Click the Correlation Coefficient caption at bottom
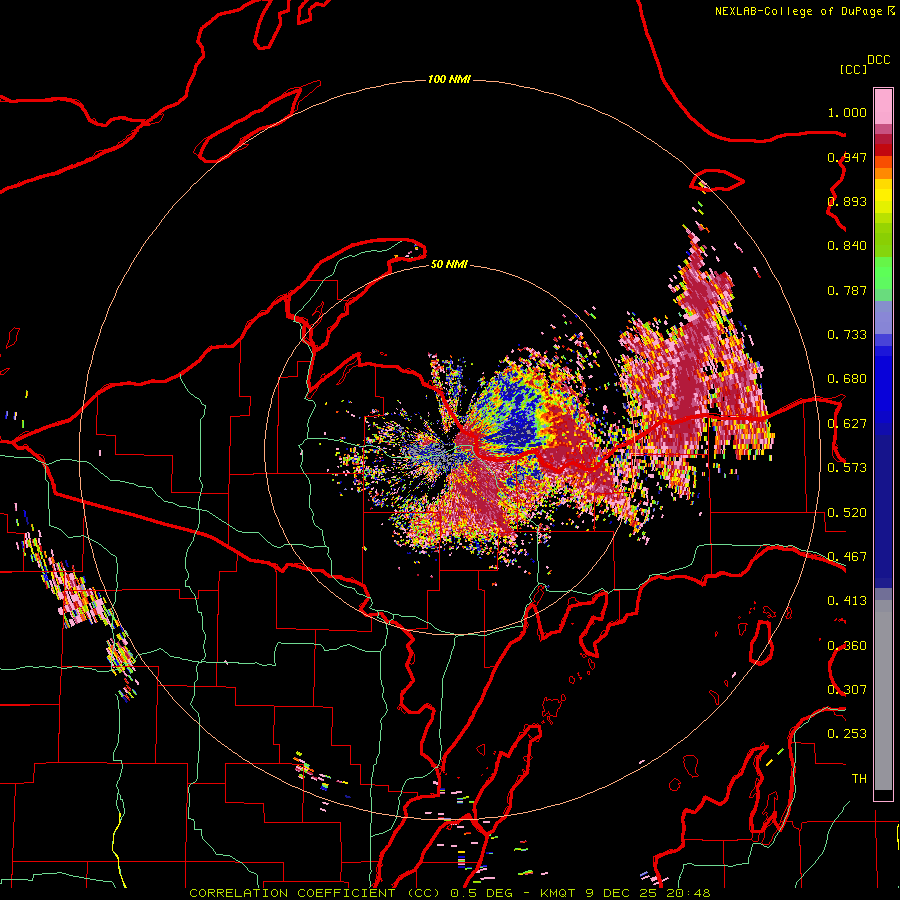The image size is (900, 900). (x=450, y=893)
